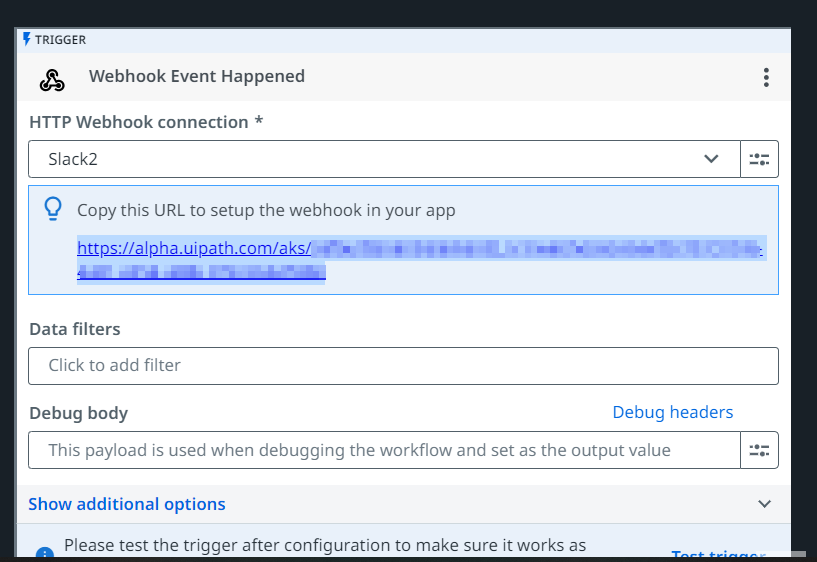The image size is (817, 562).
Task: Open the Debug headers link
Action: (673, 412)
